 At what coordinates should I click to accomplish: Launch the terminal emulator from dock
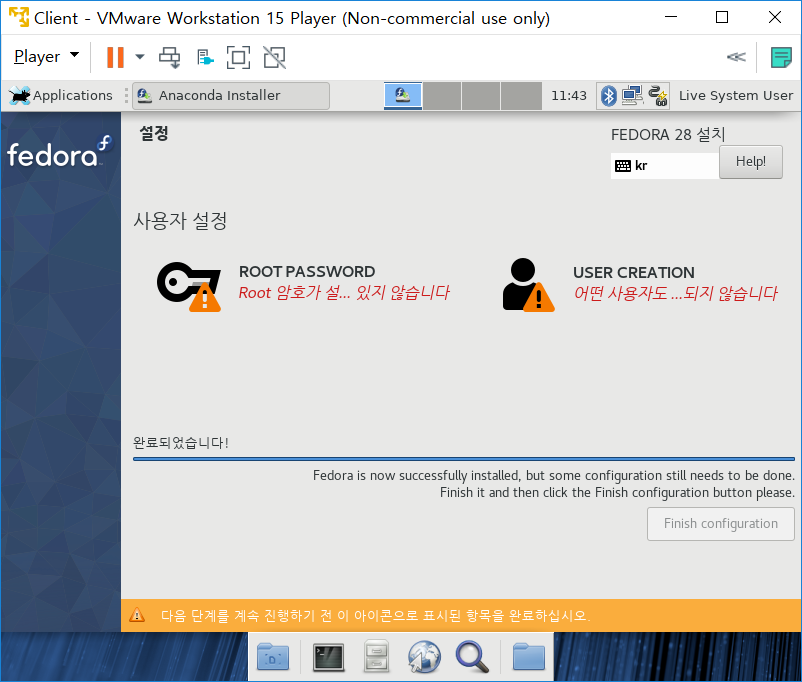coord(328,657)
